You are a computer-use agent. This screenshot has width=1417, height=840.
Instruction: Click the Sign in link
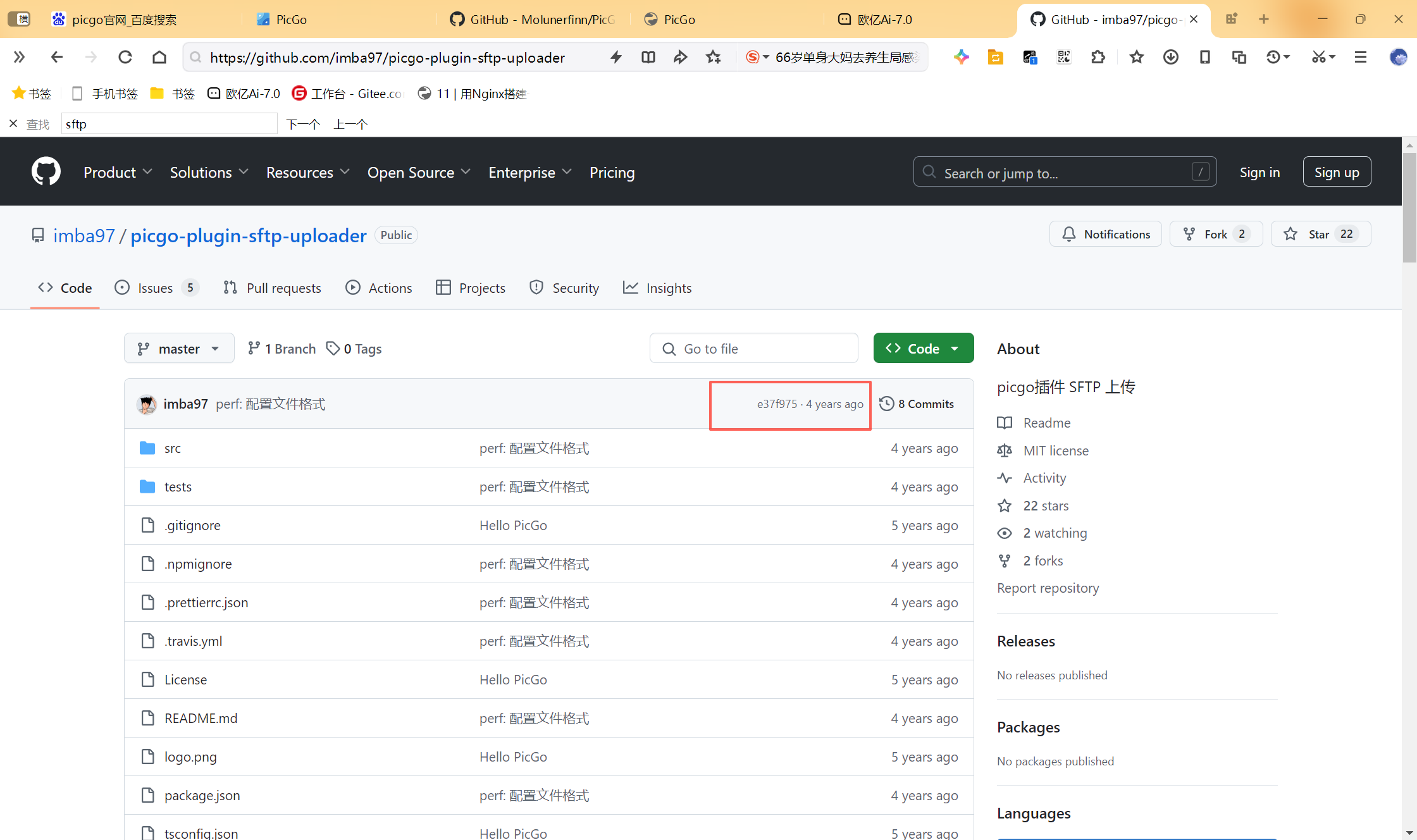pos(1259,172)
